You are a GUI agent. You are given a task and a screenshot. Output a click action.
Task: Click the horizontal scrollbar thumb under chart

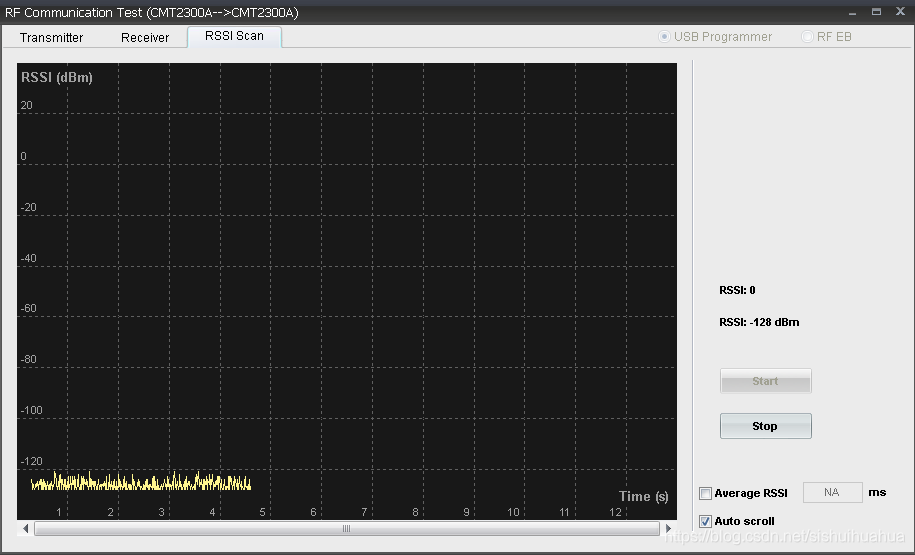tap(347, 529)
